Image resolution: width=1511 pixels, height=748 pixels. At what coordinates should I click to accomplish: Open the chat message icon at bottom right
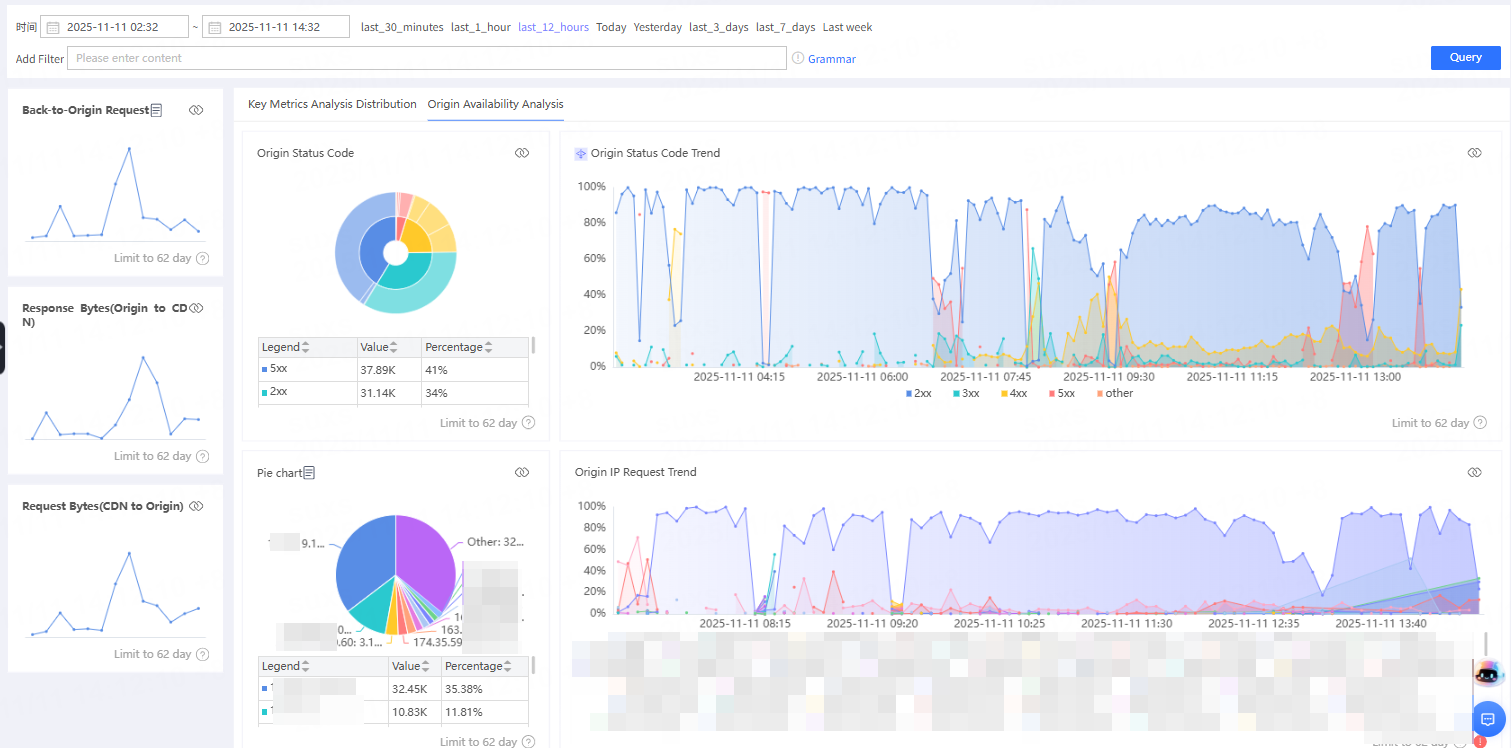(x=1487, y=718)
